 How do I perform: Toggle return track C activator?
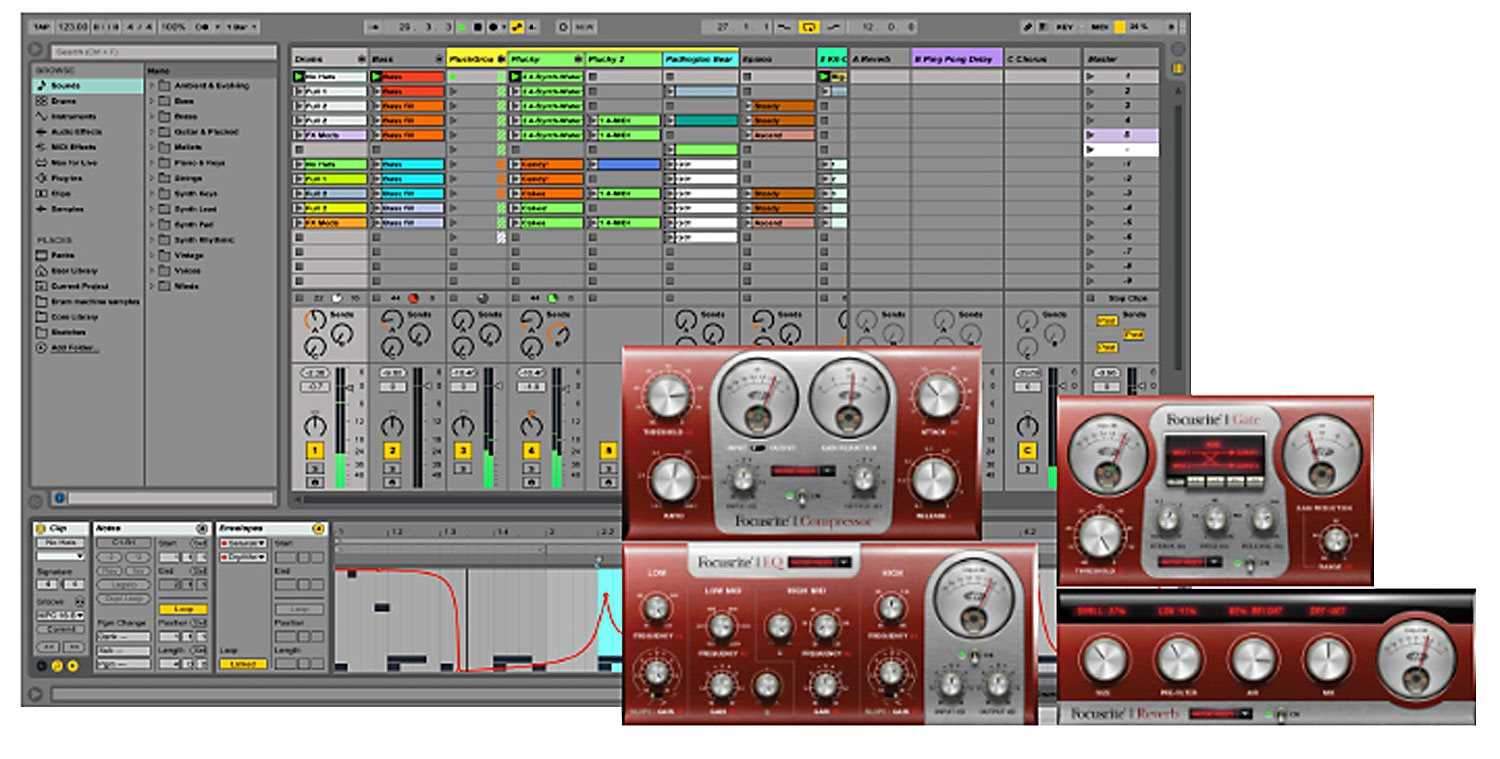tap(1026, 451)
